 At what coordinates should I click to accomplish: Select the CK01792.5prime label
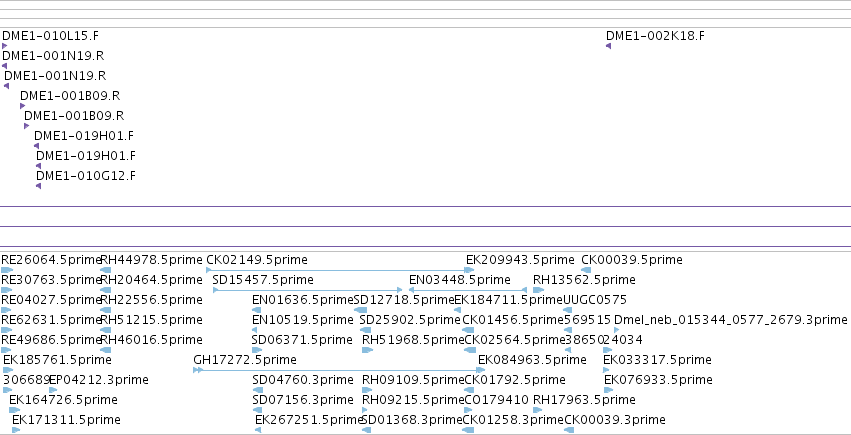(515, 380)
